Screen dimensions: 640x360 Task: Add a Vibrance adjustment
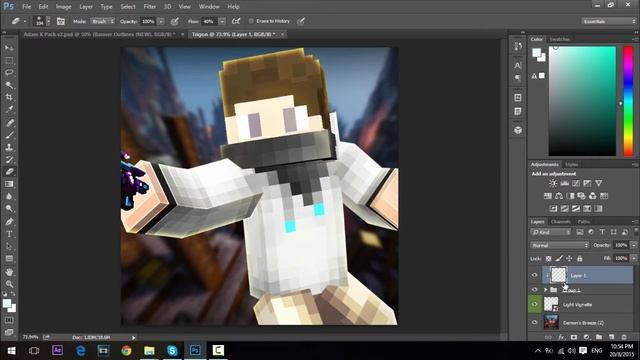598,183
